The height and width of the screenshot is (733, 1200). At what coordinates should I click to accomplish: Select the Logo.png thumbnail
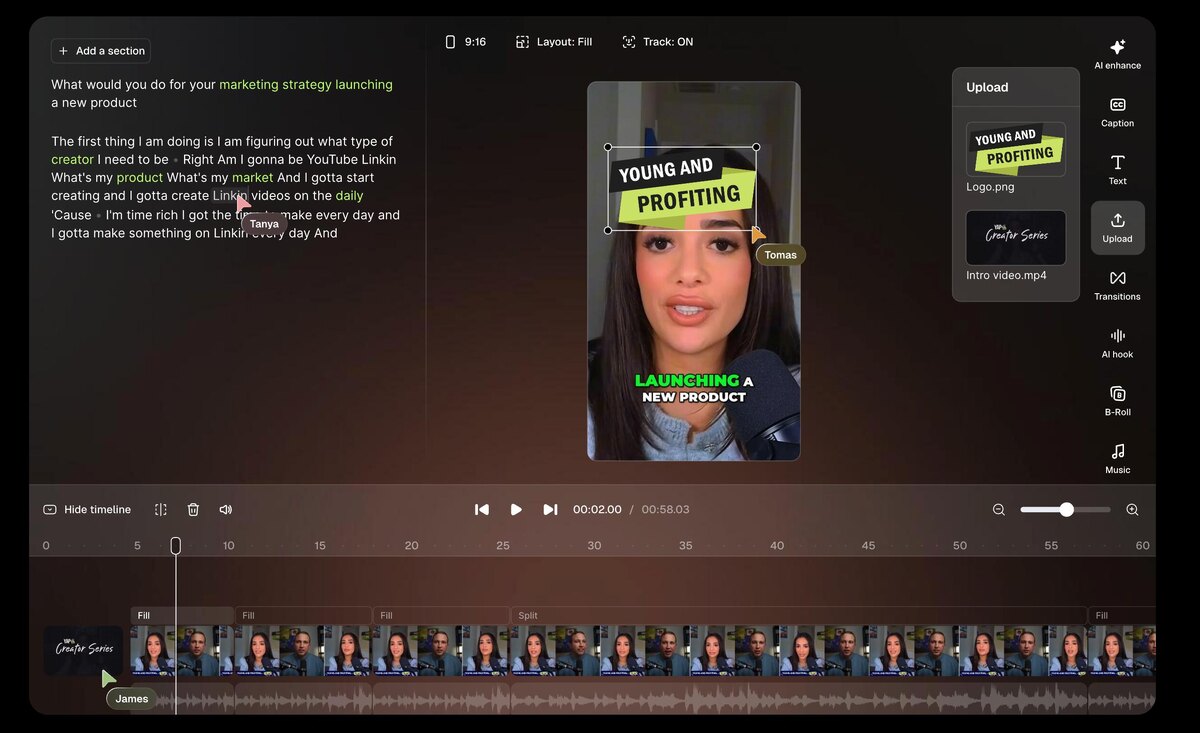pyautogui.click(x=1016, y=150)
